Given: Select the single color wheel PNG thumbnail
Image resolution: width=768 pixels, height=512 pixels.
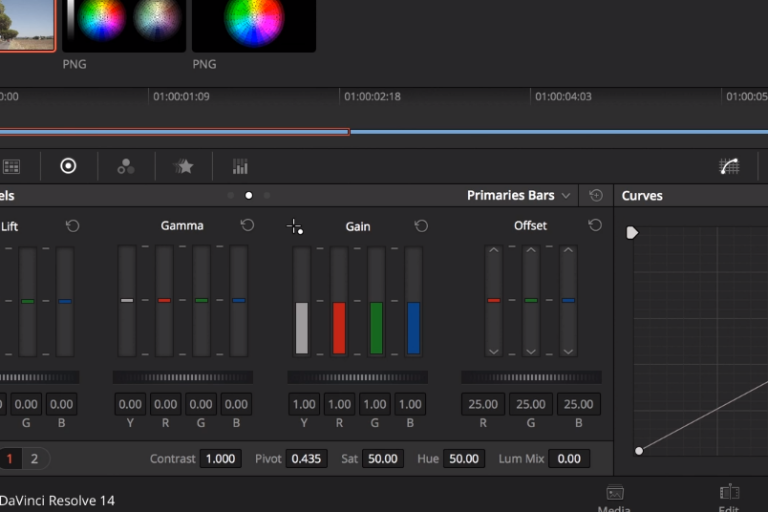Looking at the screenshot, I should (254, 24).
